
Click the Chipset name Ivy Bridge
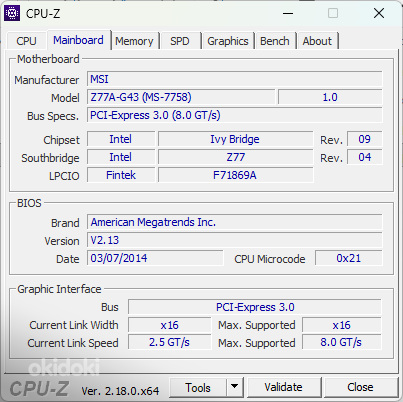pos(235,139)
